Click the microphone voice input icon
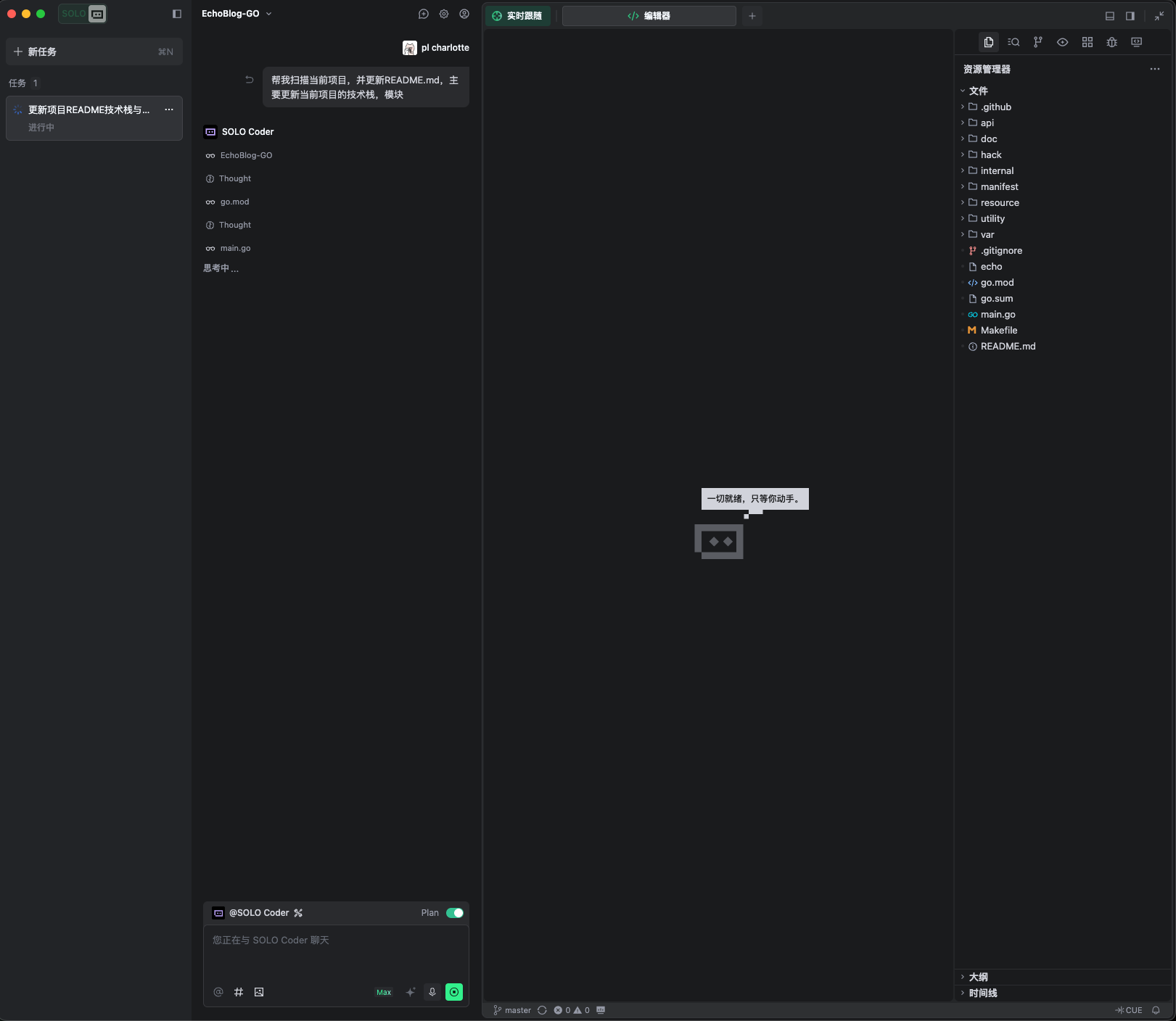1176x1021 pixels. pyautogui.click(x=432, y=992)
